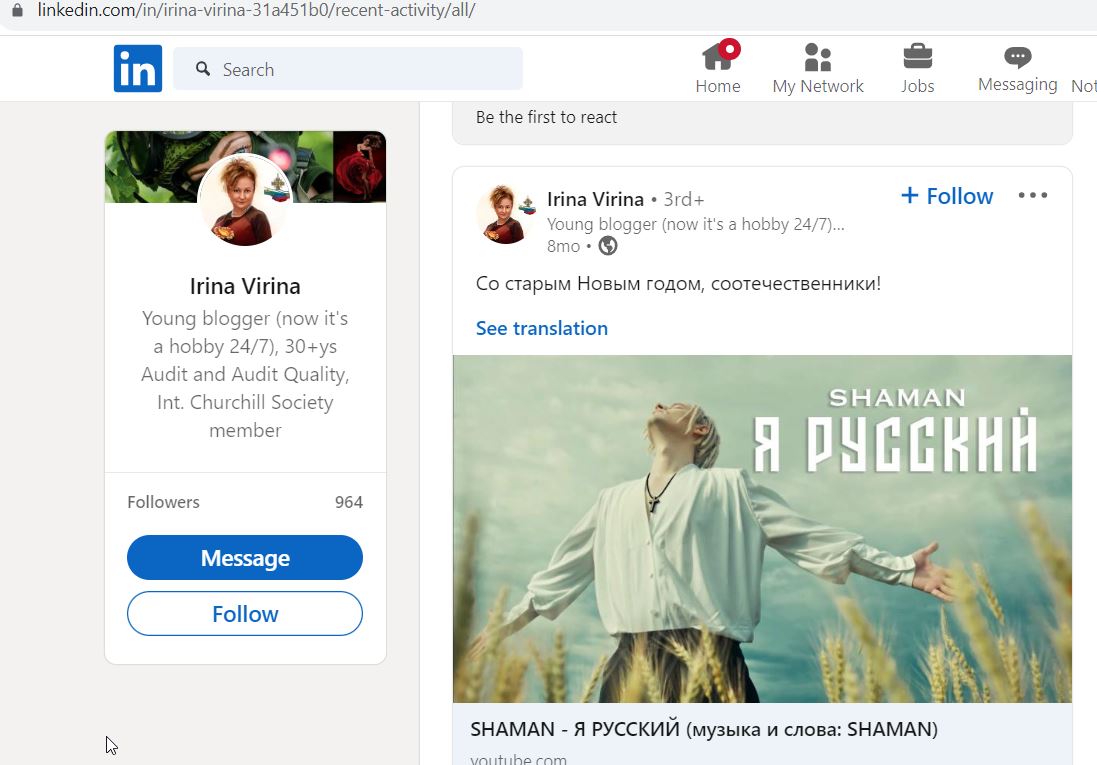Go to Jobs section
1097x765 pixels.
917,68
